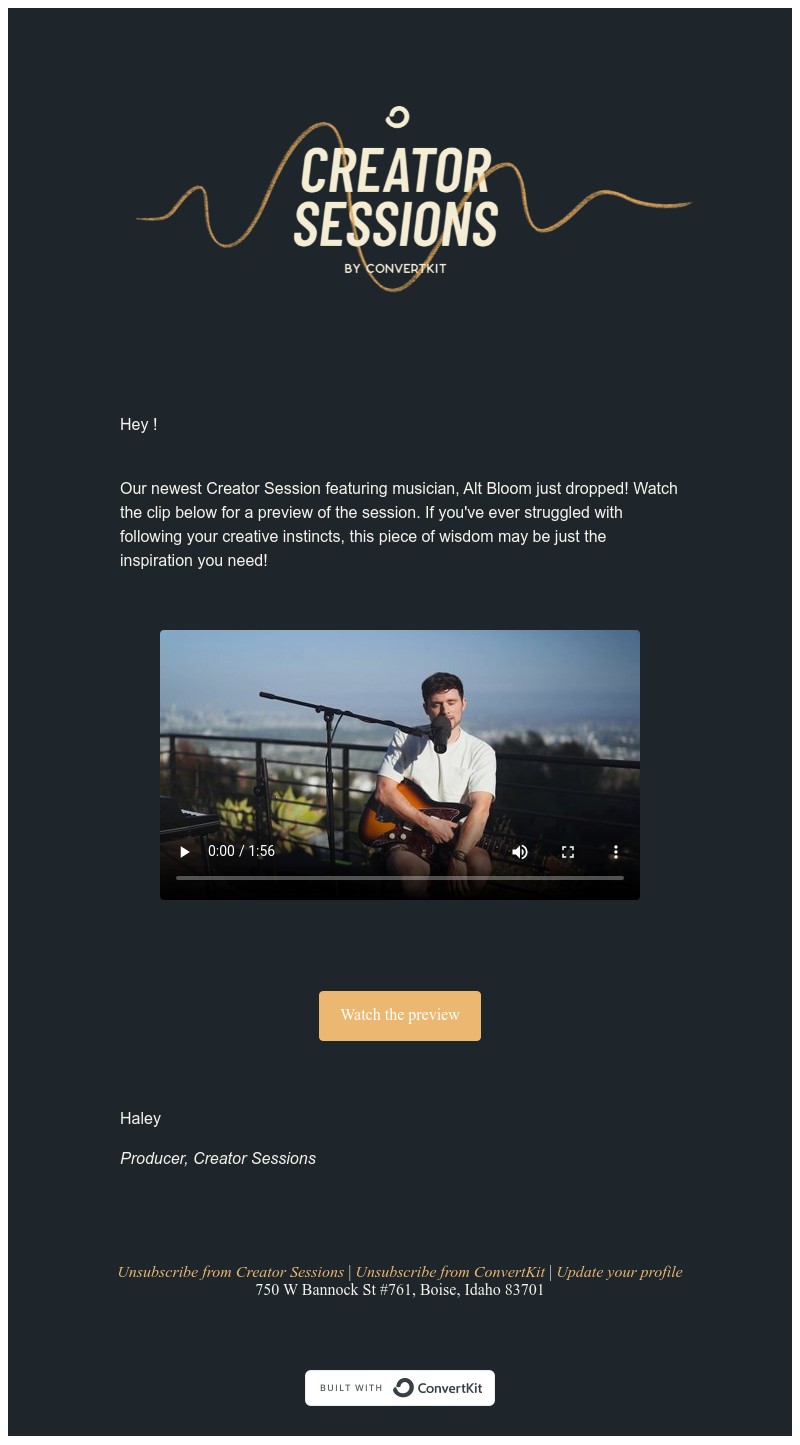The image size is (800, 1445).
Task: Click the ConvertKit circle icon above the logo
Action: [x=397, y=118]
